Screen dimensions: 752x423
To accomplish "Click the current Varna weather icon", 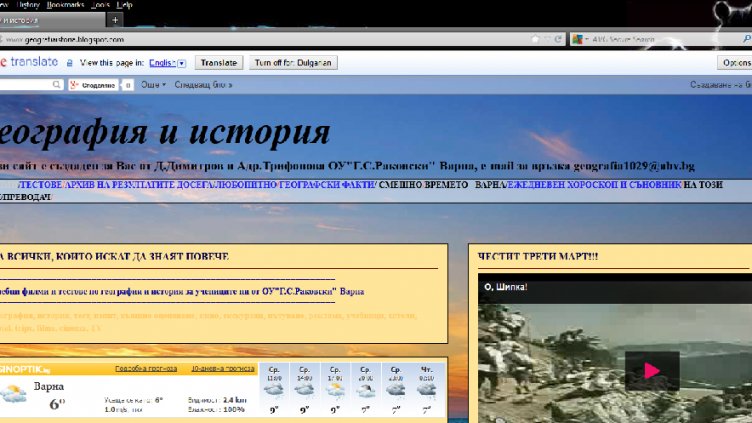I will coord(13,395).
